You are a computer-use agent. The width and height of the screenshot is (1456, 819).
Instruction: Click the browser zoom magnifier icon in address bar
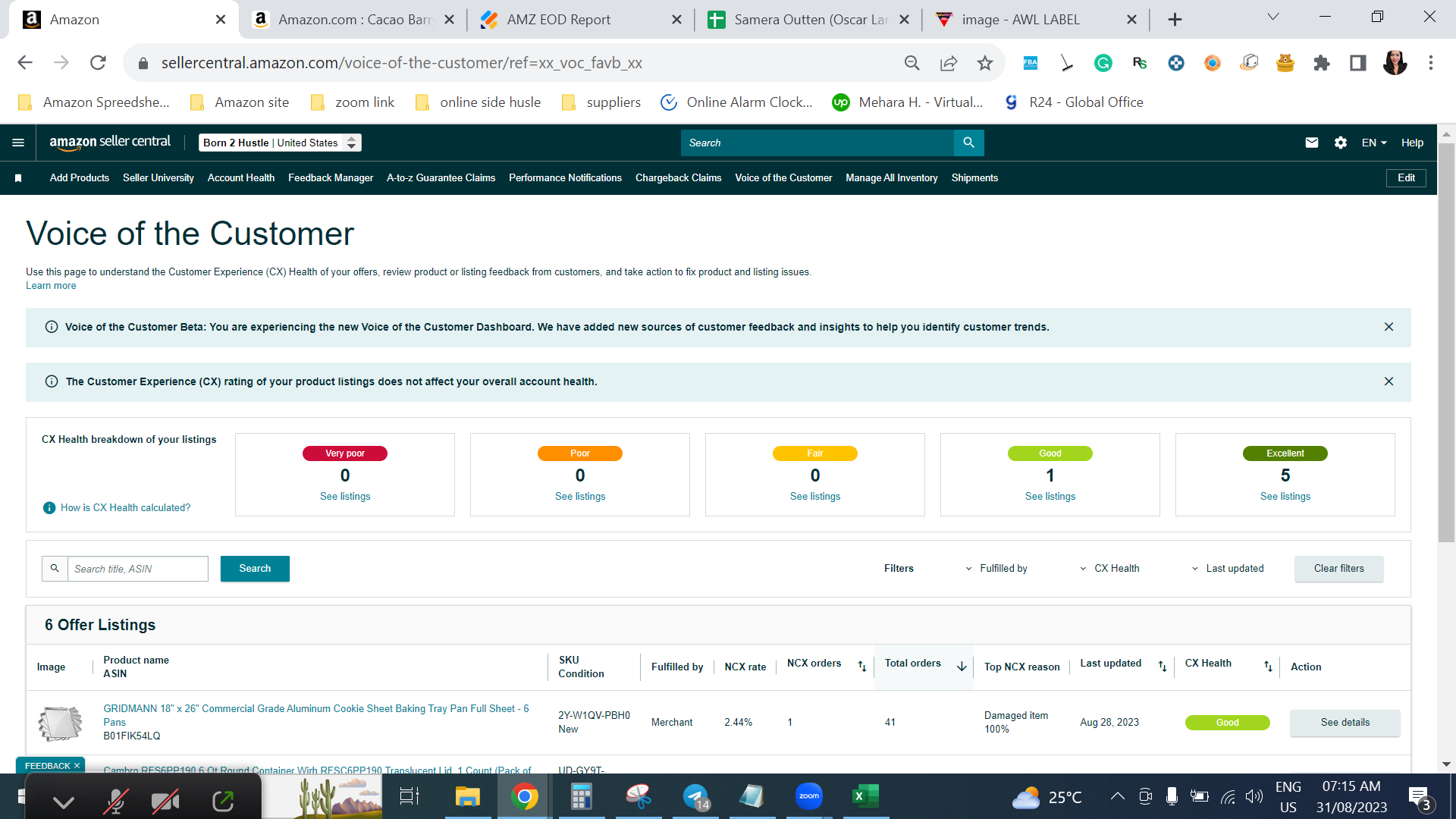pos(912,63)
